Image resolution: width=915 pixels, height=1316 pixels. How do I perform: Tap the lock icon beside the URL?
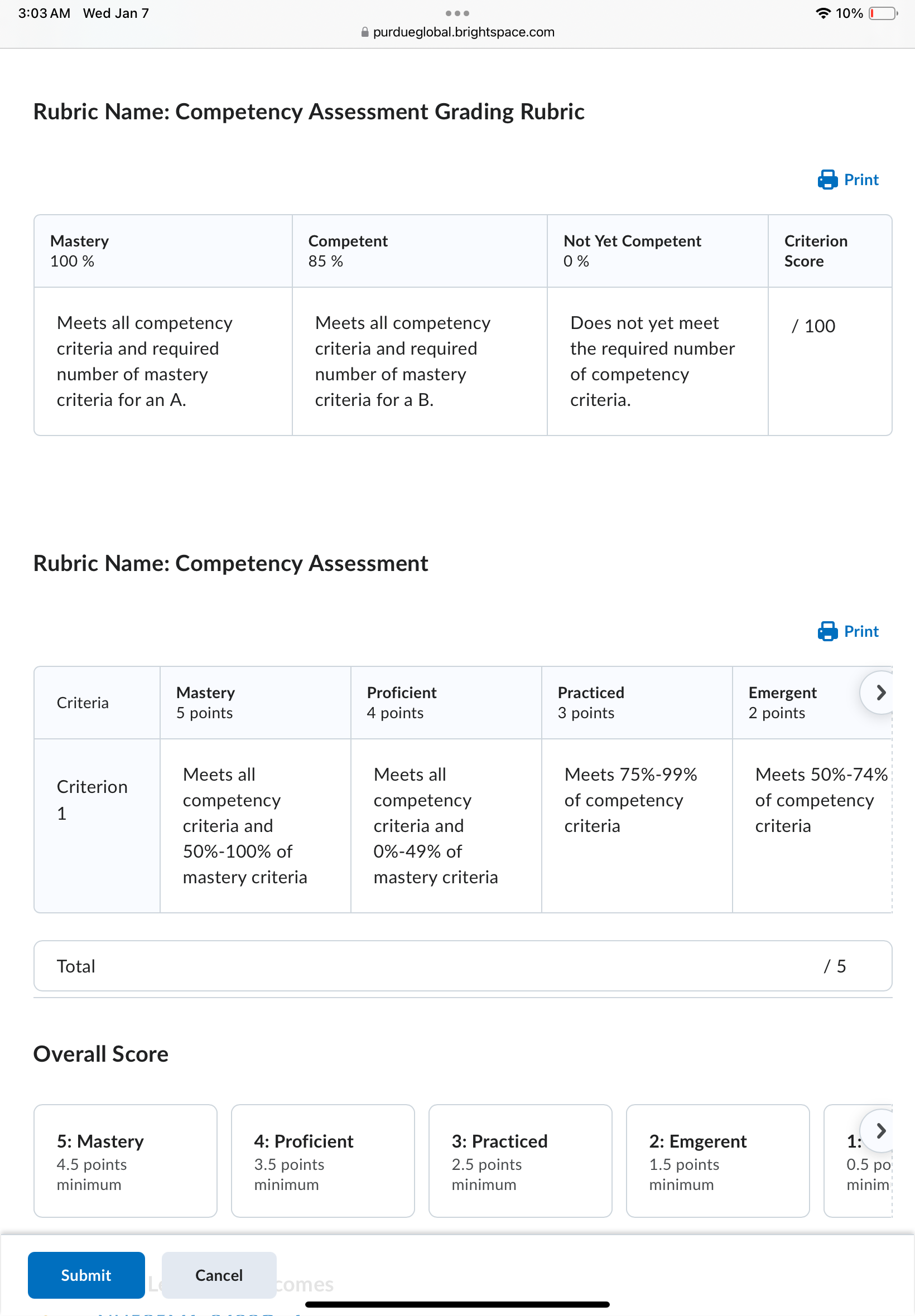[x=365, y=32]
